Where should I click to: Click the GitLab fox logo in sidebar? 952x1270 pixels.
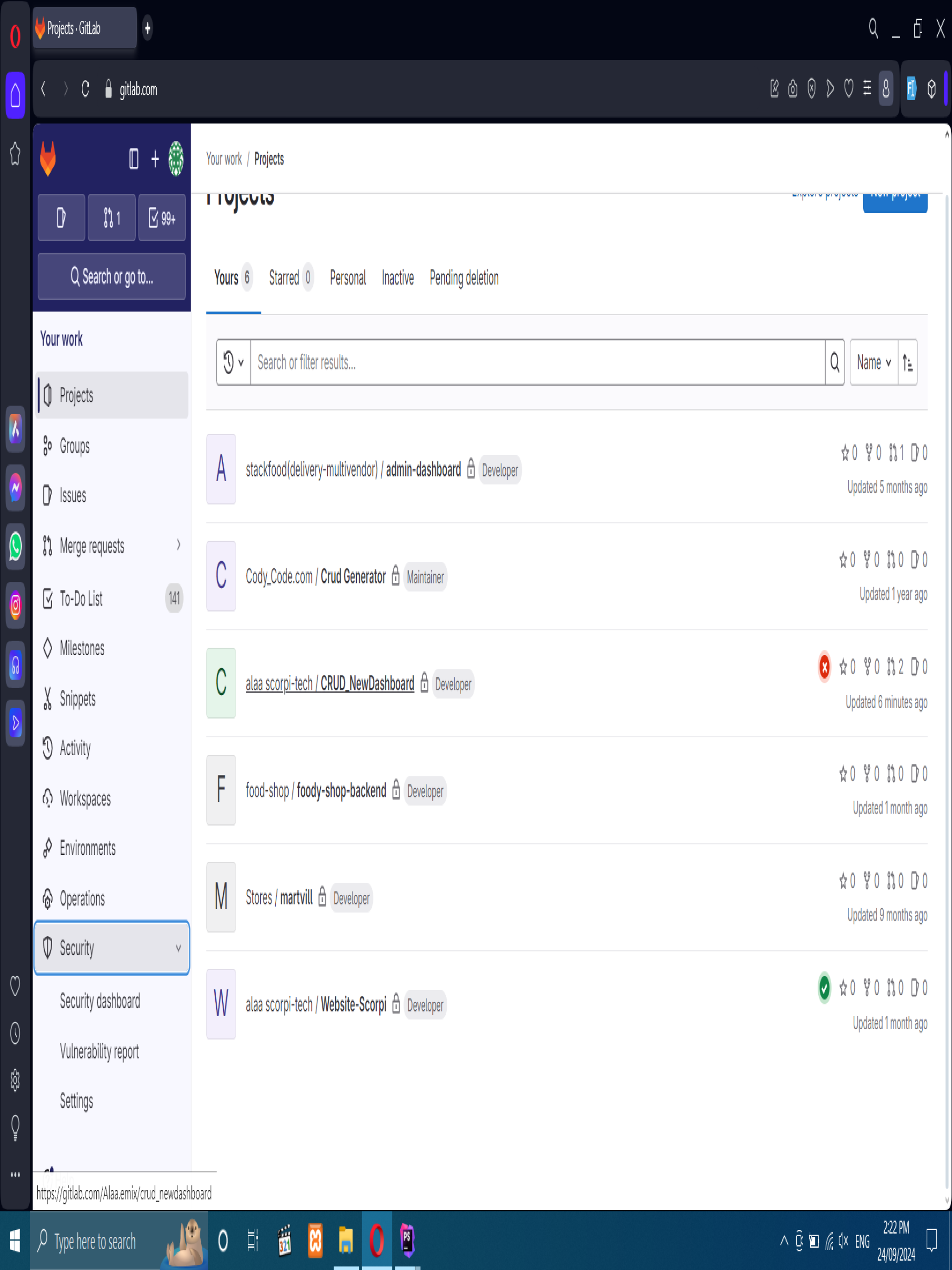coord(48,159)
